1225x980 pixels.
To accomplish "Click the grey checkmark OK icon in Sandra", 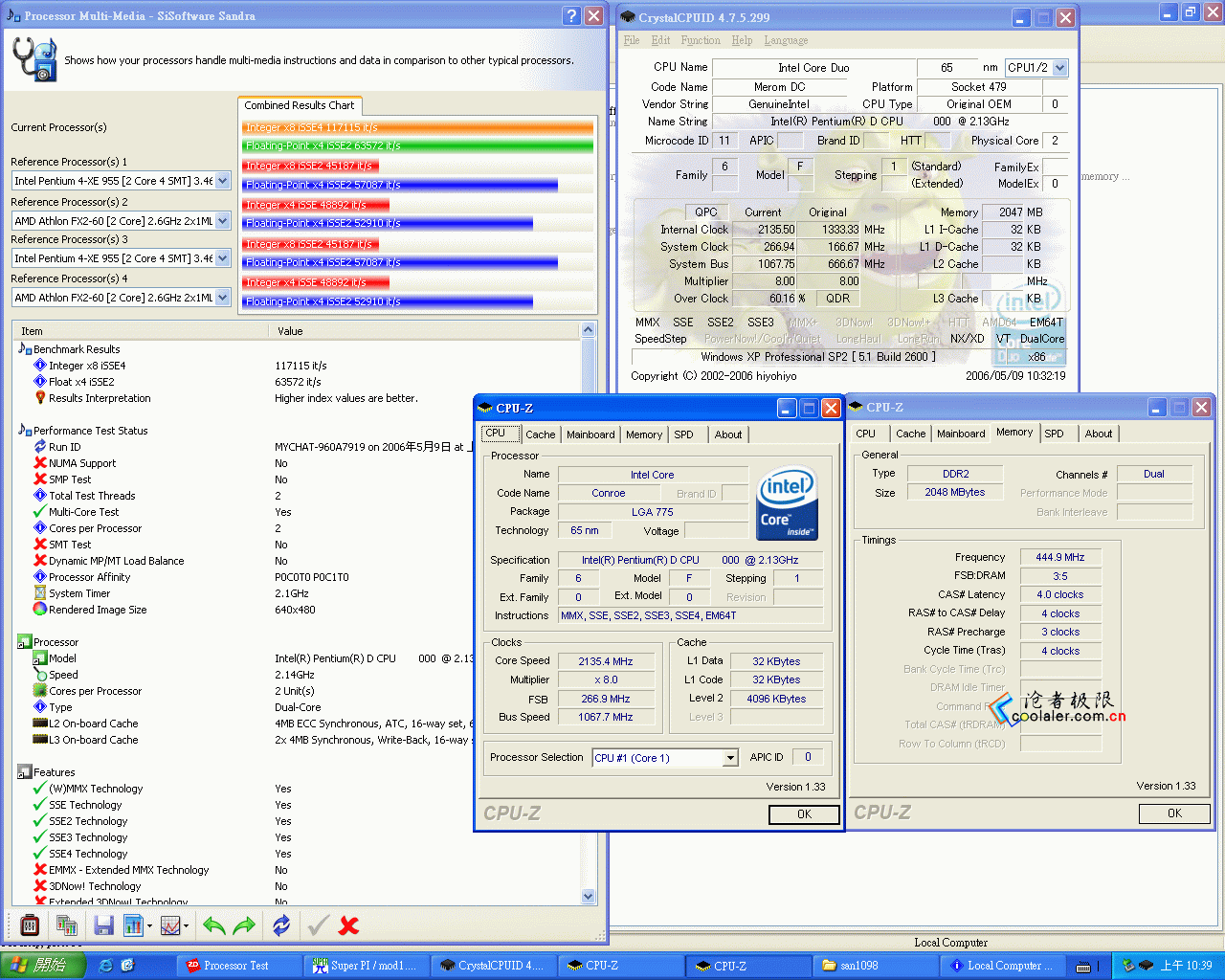I will pos(319,925).
